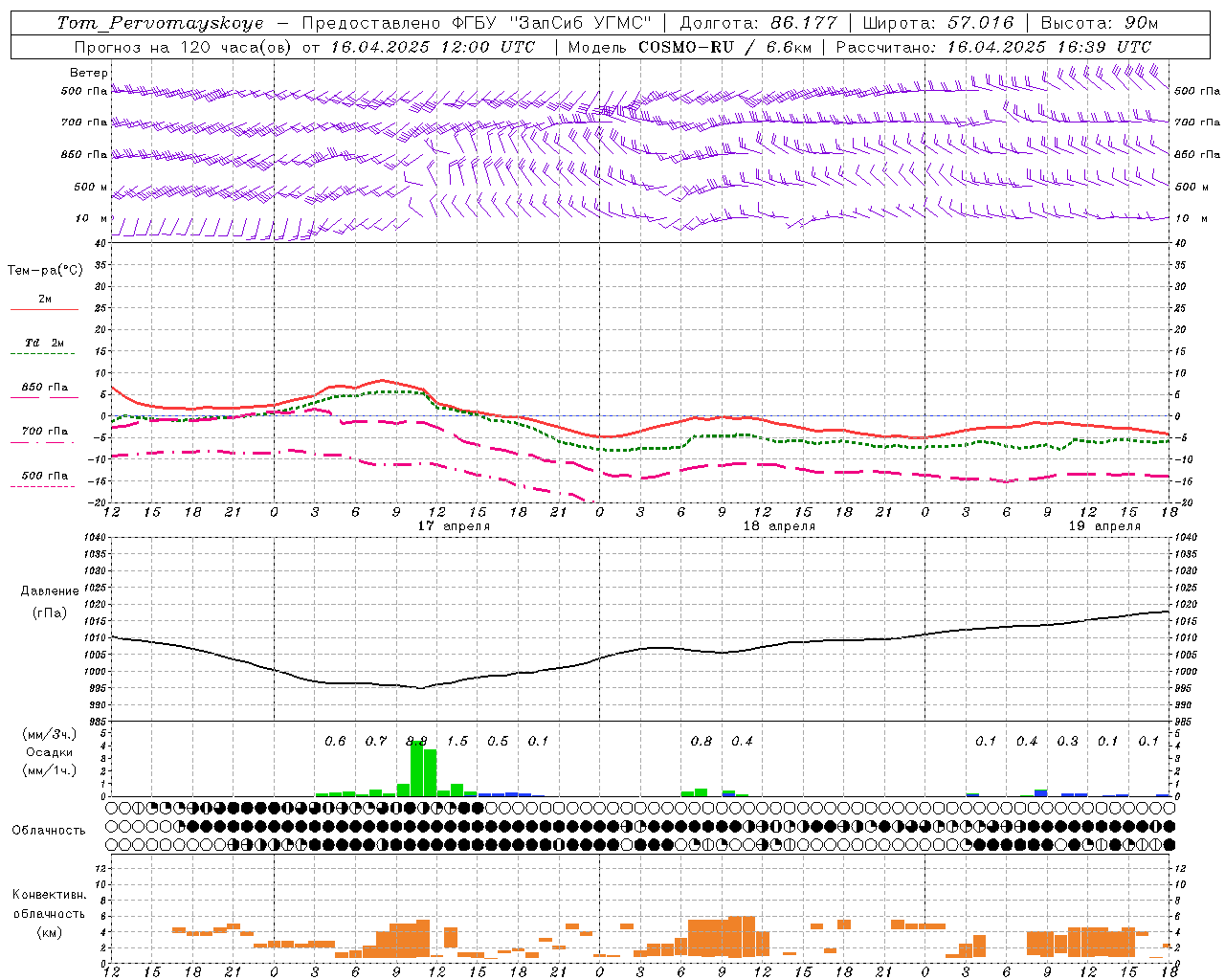Click the "Td 2м" dew point legend entry
1225x980 pixels.
tap(45, 343)
